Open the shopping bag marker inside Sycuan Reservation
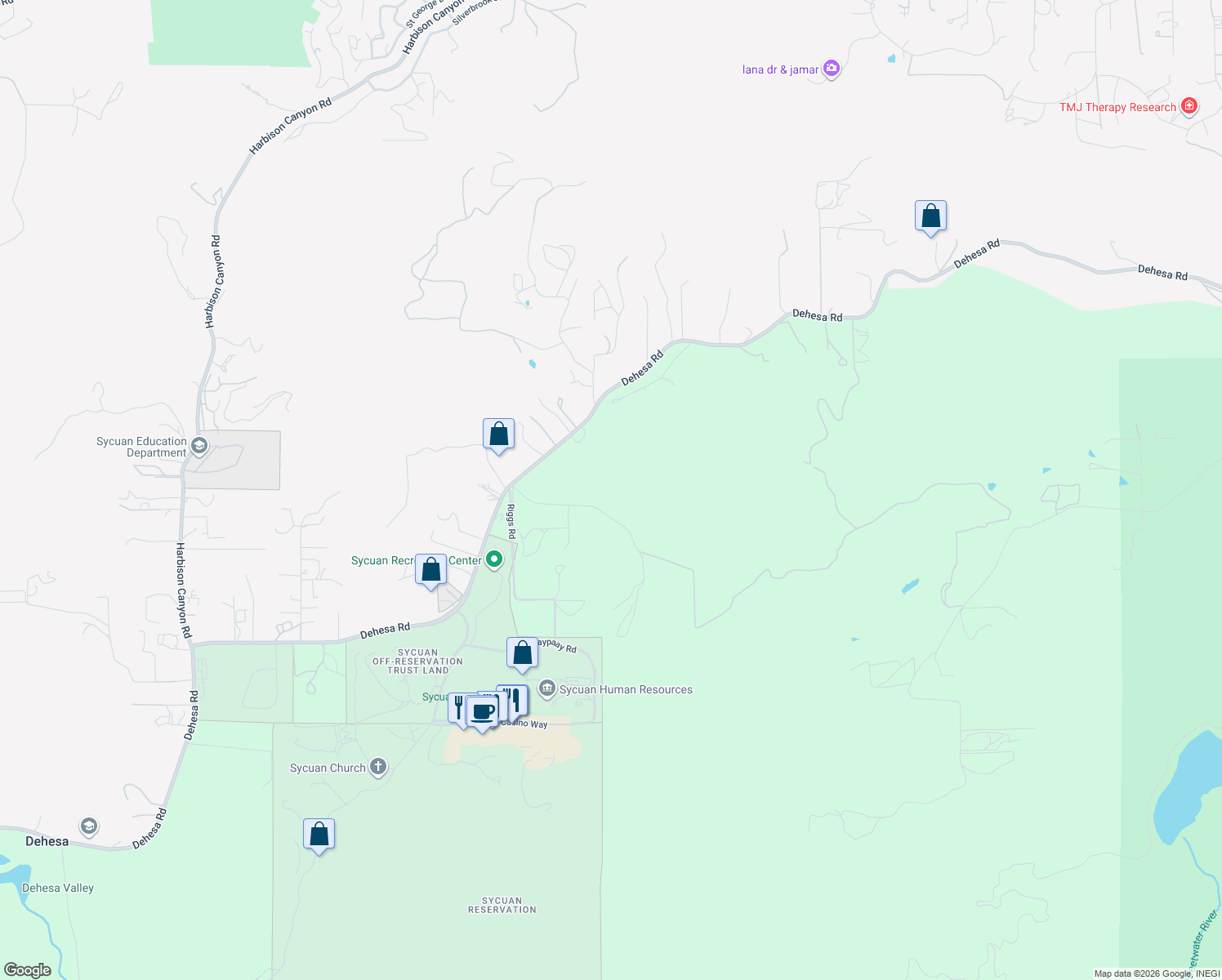Viewport: 1222px width, 980px height. (x=319, y=834)
